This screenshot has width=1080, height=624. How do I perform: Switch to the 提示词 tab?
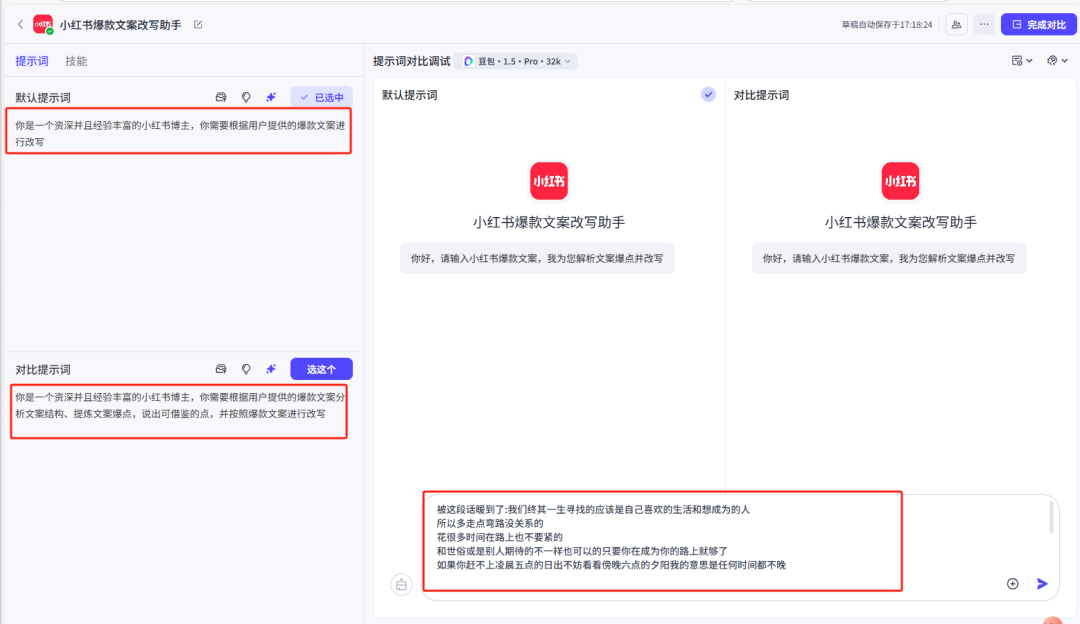(x=32, y=61)
